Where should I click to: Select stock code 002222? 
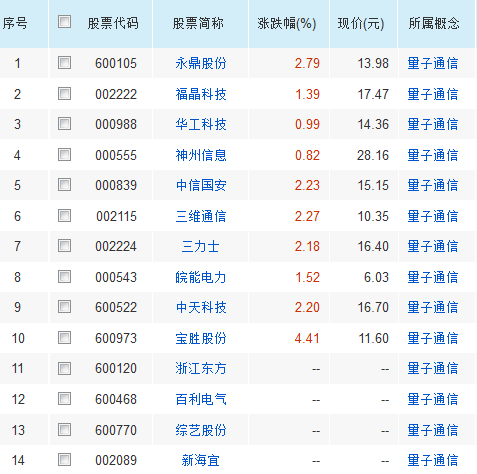(116, 94)
